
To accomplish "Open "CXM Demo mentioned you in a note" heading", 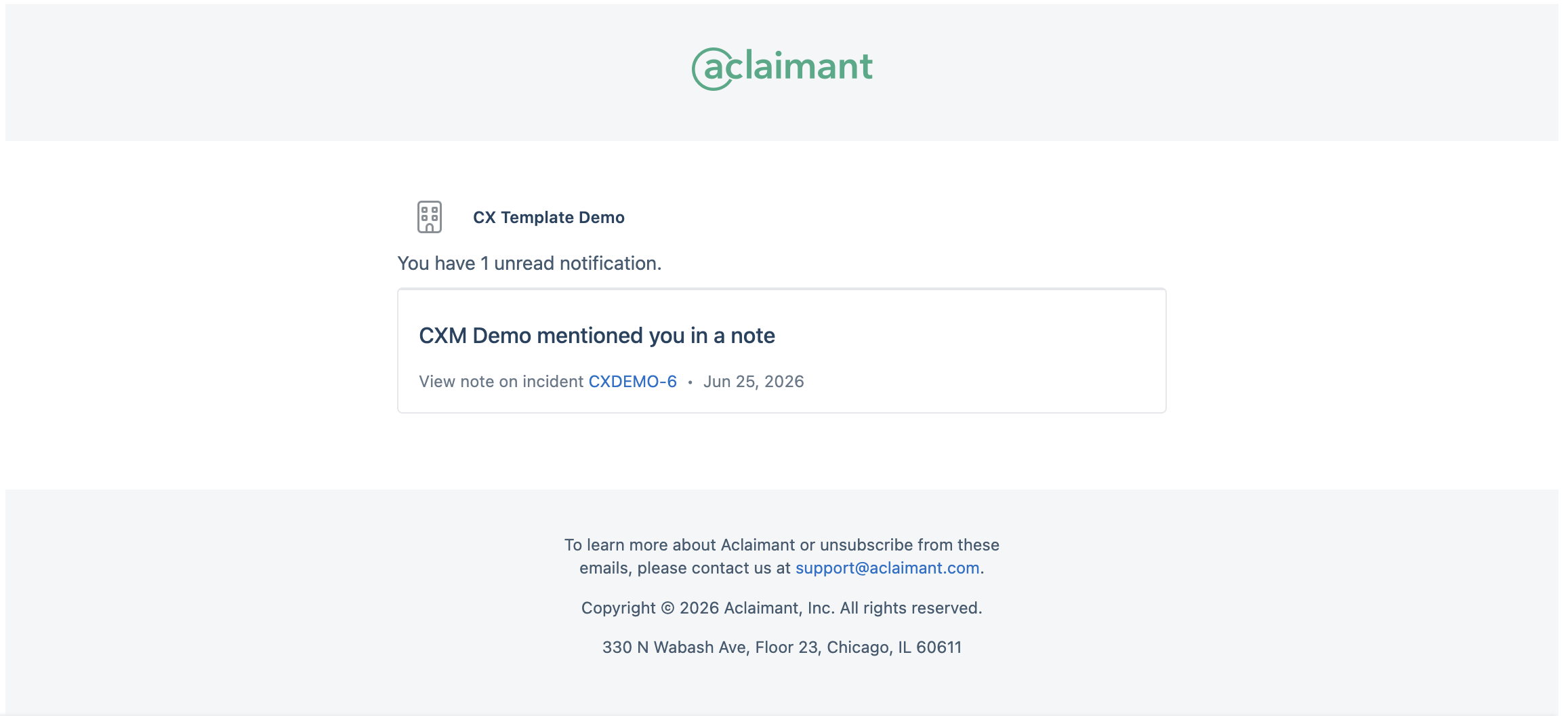I will 597,336.
